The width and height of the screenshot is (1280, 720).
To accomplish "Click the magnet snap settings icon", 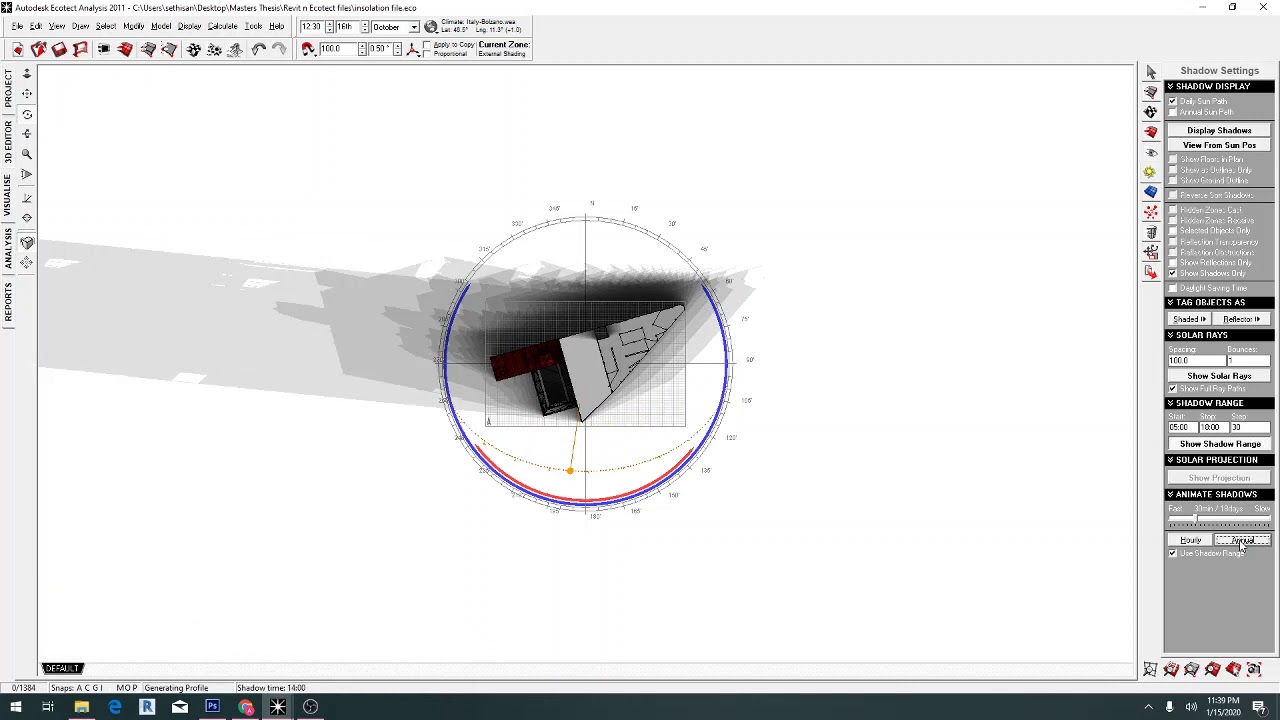I will 308,49.
